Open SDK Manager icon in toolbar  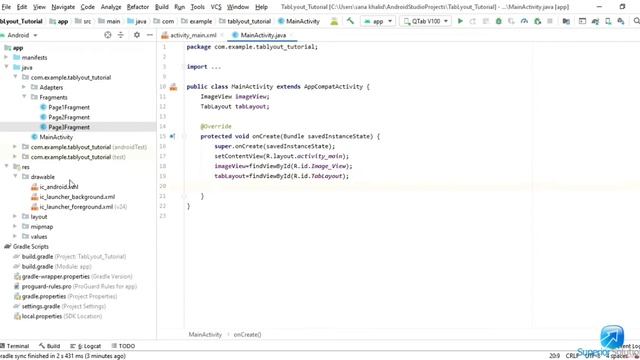tap(621, 21)
